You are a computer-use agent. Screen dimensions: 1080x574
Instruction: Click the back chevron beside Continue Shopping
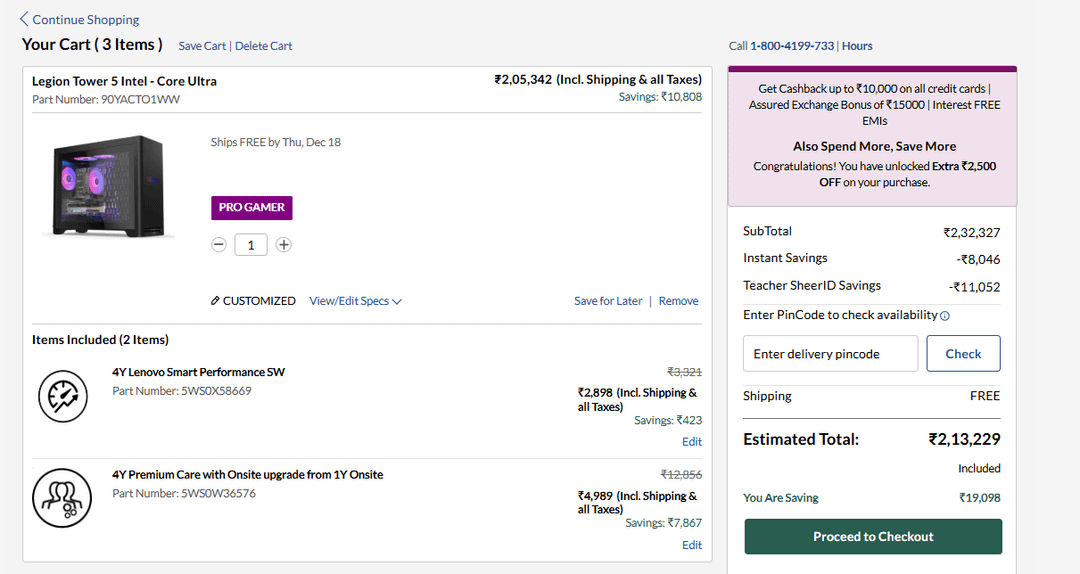[x=24, y=19]
